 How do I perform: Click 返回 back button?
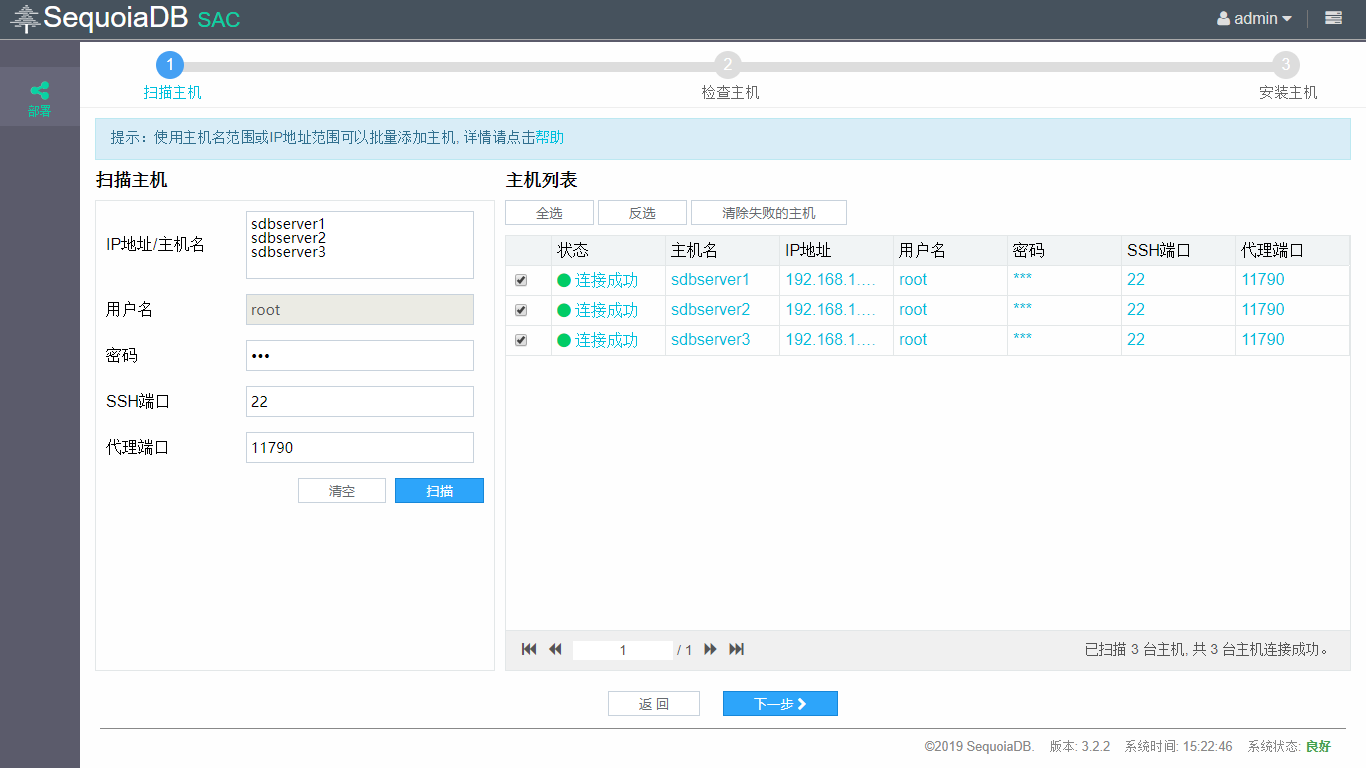(654, 704)
